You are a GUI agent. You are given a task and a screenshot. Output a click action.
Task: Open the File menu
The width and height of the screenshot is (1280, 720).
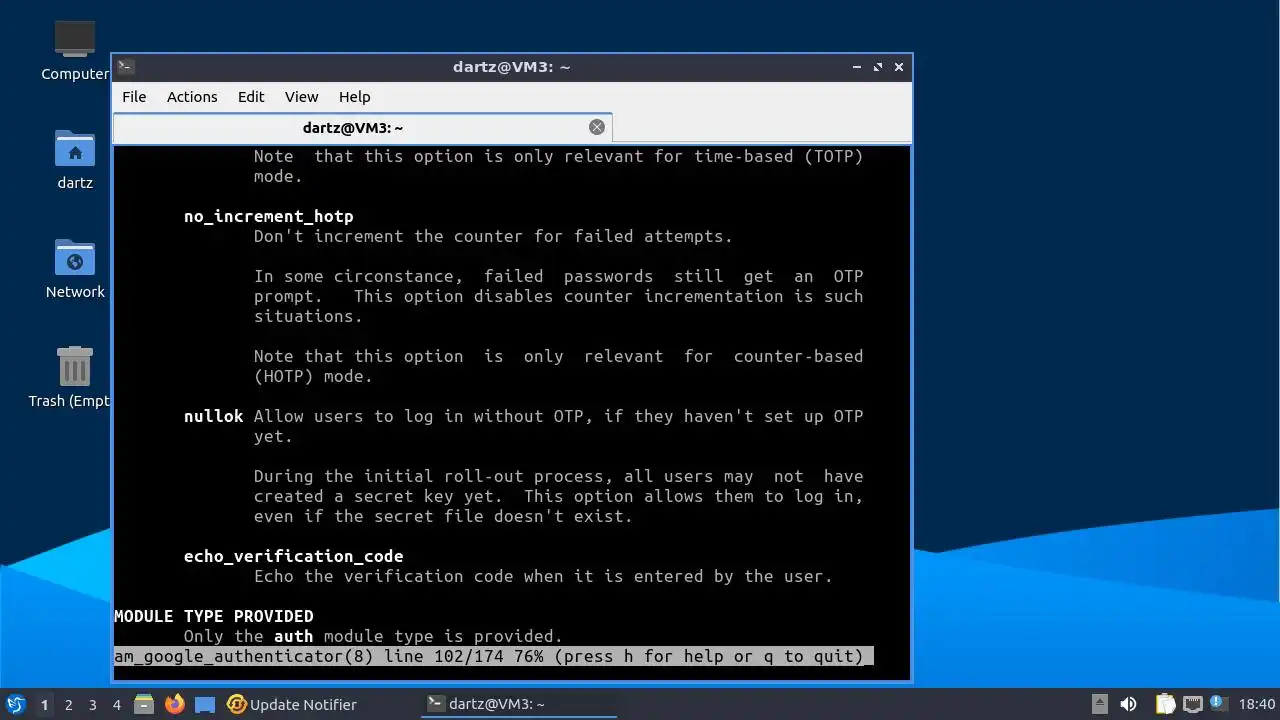pyautogui.click(x=134, y=97)
